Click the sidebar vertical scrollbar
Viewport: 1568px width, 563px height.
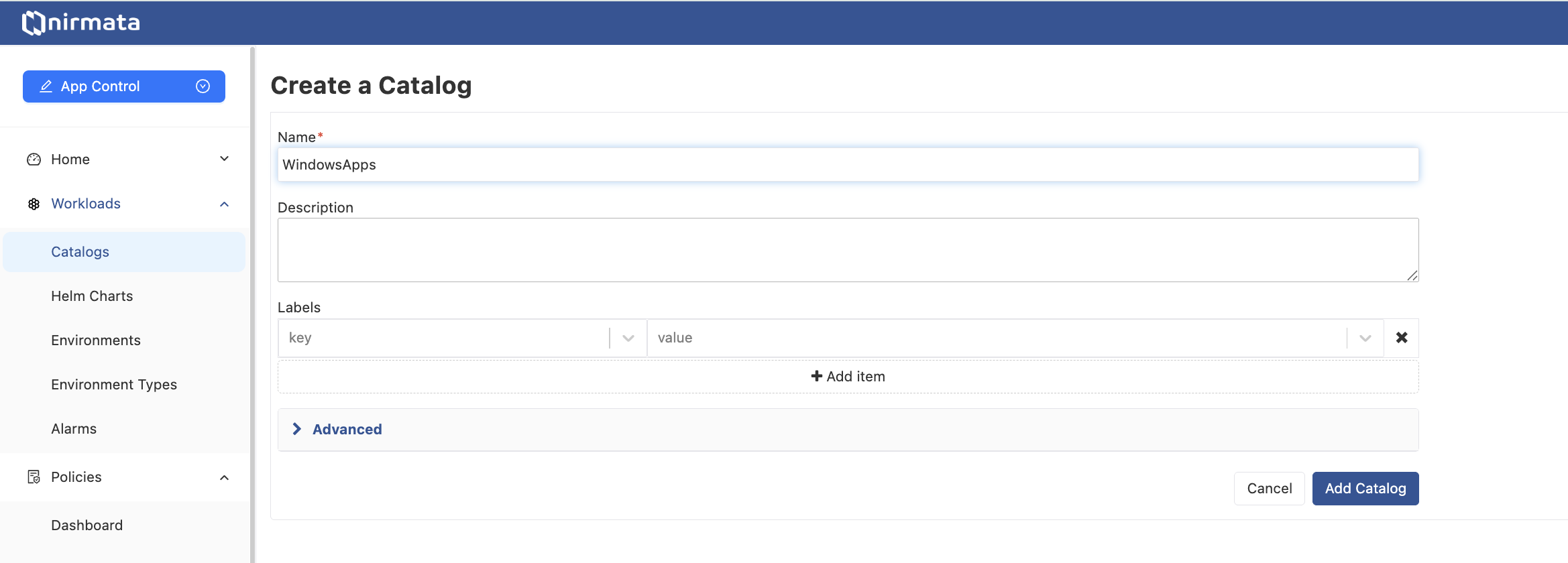[252, 304]
